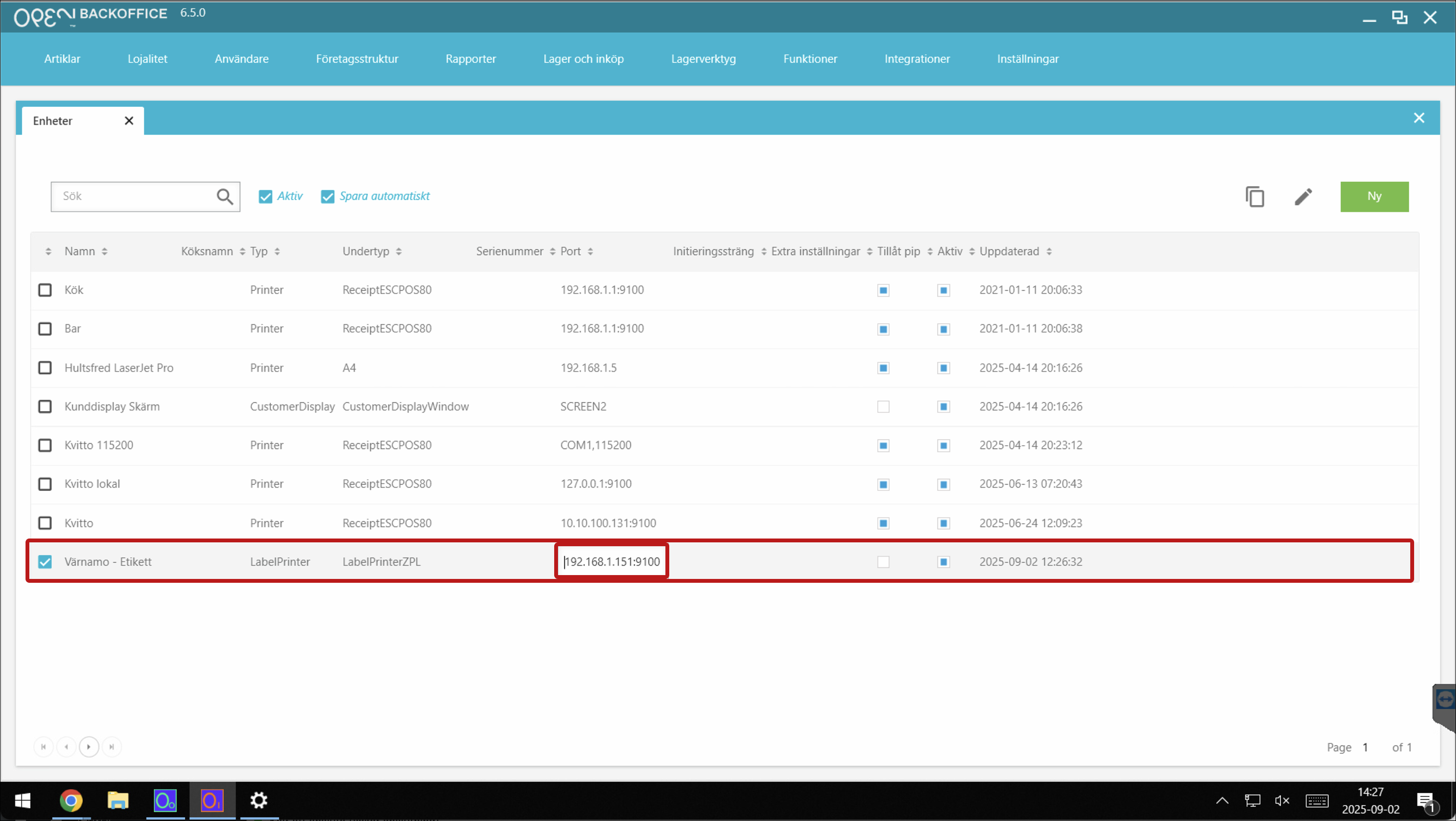Open the Funktioner menu

coord(810,59)
